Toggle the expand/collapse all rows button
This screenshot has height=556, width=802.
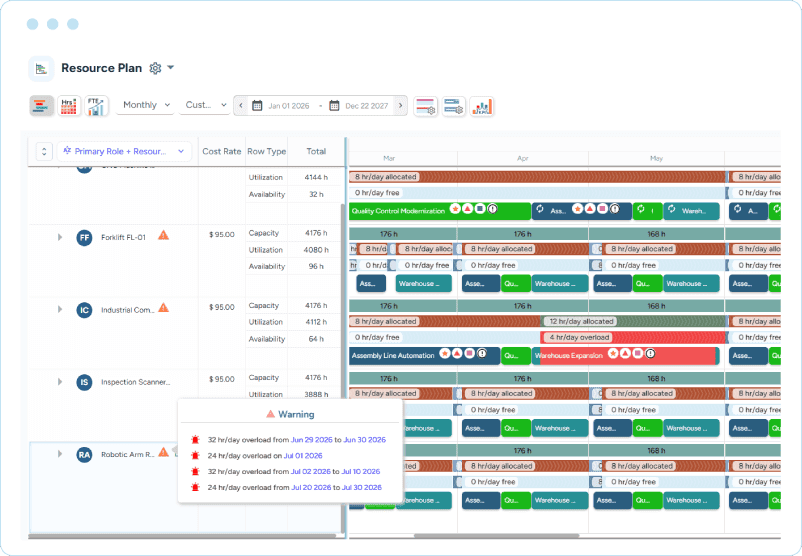pyautogui.click(x=44, y=151)
